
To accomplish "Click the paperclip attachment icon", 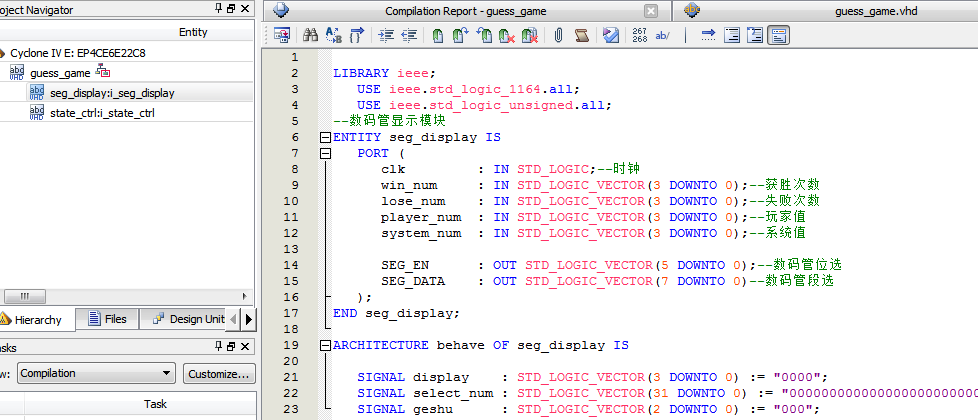I will [558, 36].
